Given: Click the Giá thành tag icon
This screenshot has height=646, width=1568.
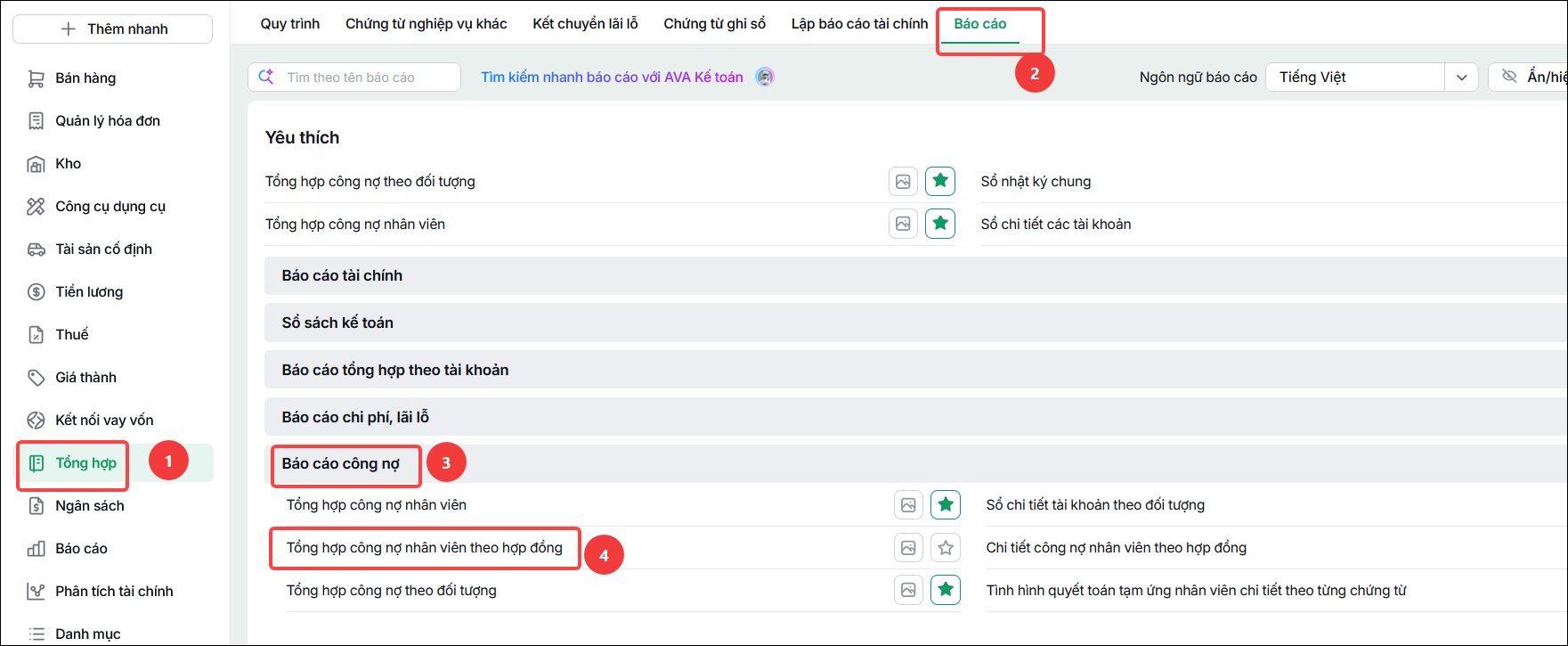Looking at the screenshot, I should 36,378.
